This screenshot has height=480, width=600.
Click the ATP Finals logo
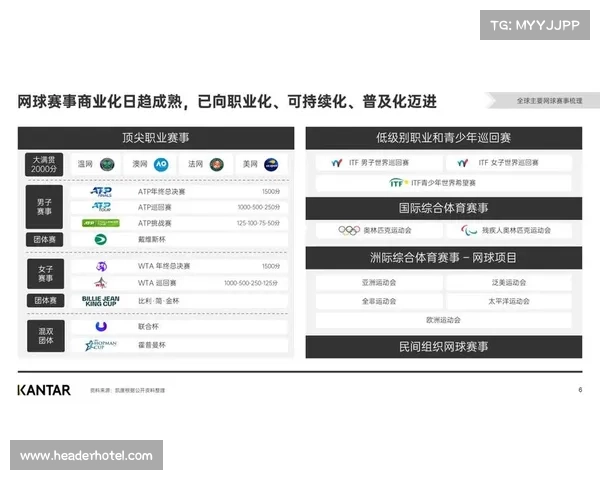coord(101,191)
